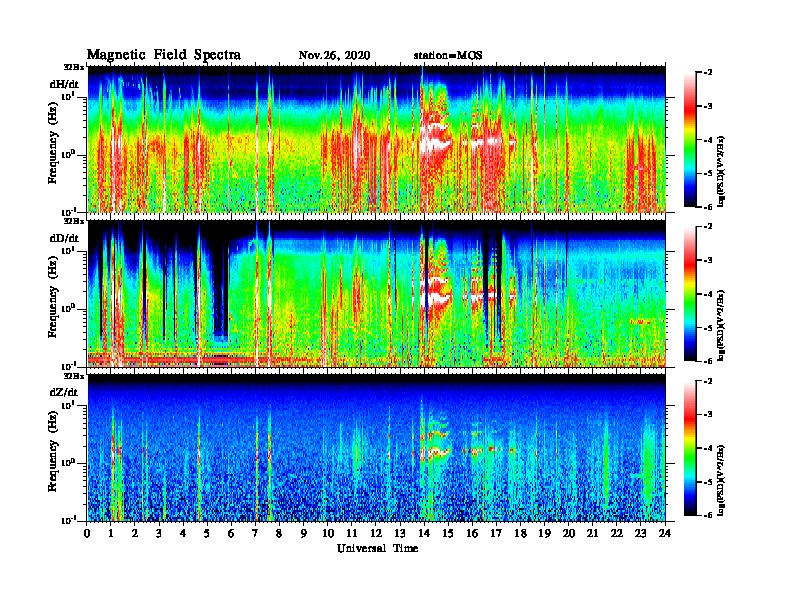Click the "-3" value on dD/dt color scale

click(708, 261)
